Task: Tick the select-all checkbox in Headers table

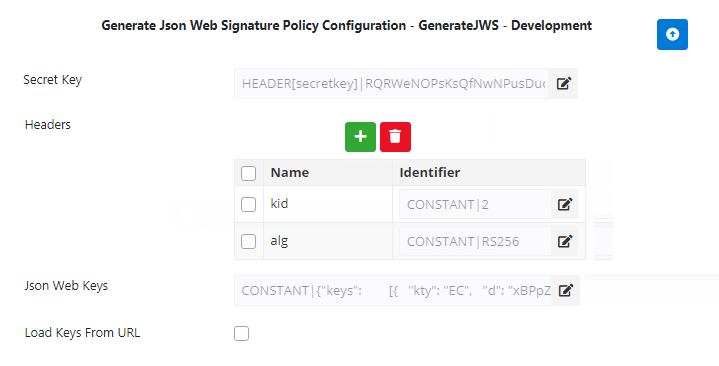Action: point(249,173)
